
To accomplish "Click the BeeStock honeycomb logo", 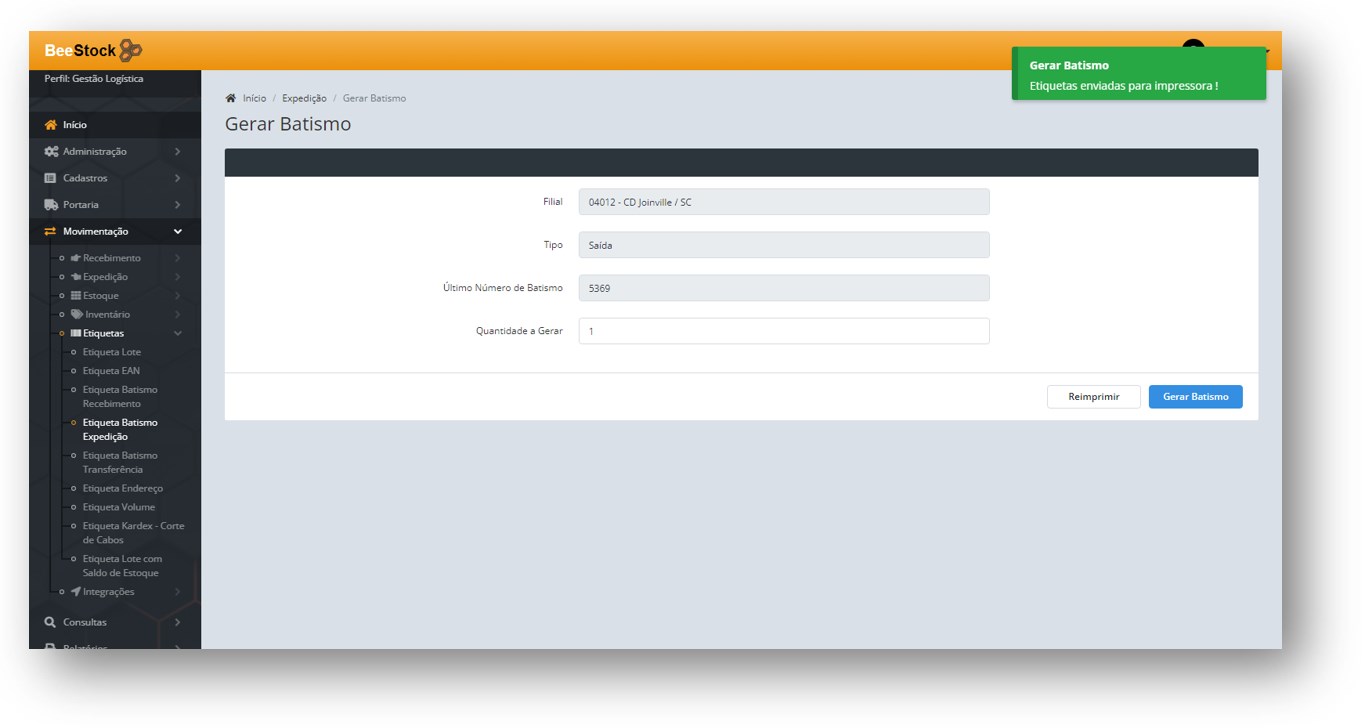I will coord(131,50).
